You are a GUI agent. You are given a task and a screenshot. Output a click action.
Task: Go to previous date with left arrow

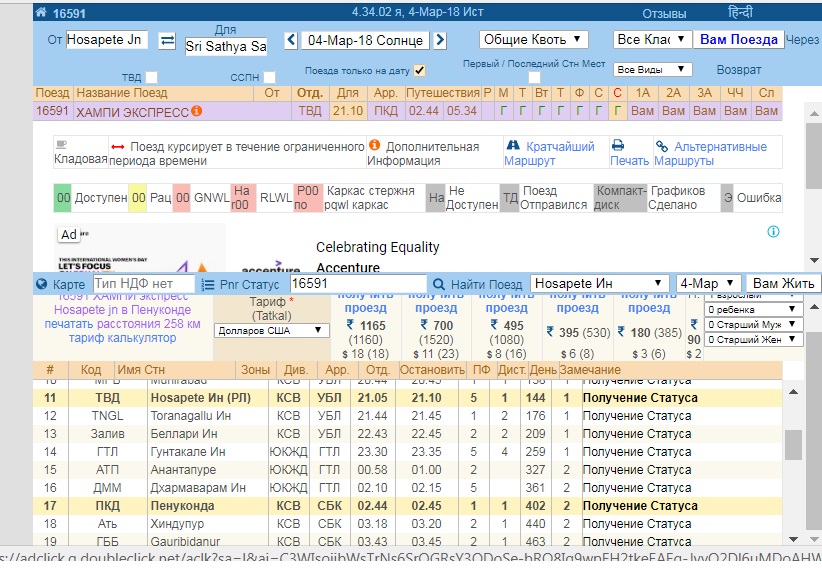click(x=291, y=41)
